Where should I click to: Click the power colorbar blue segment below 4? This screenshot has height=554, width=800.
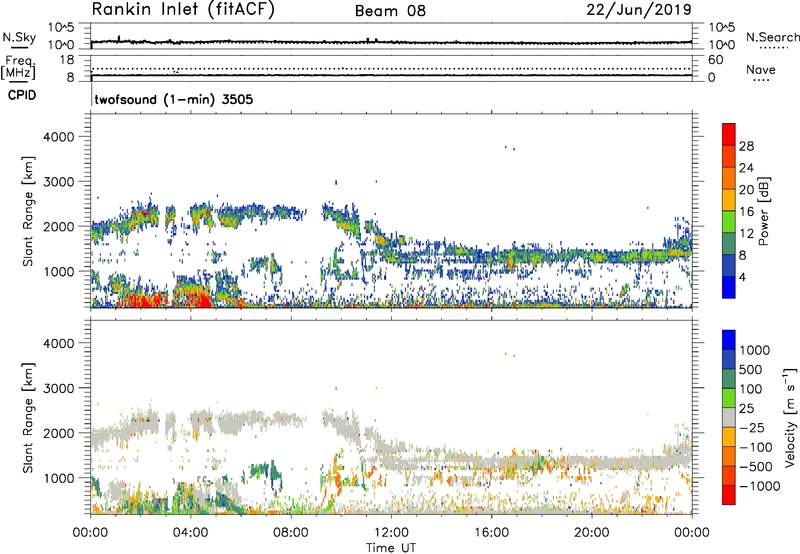729,287
